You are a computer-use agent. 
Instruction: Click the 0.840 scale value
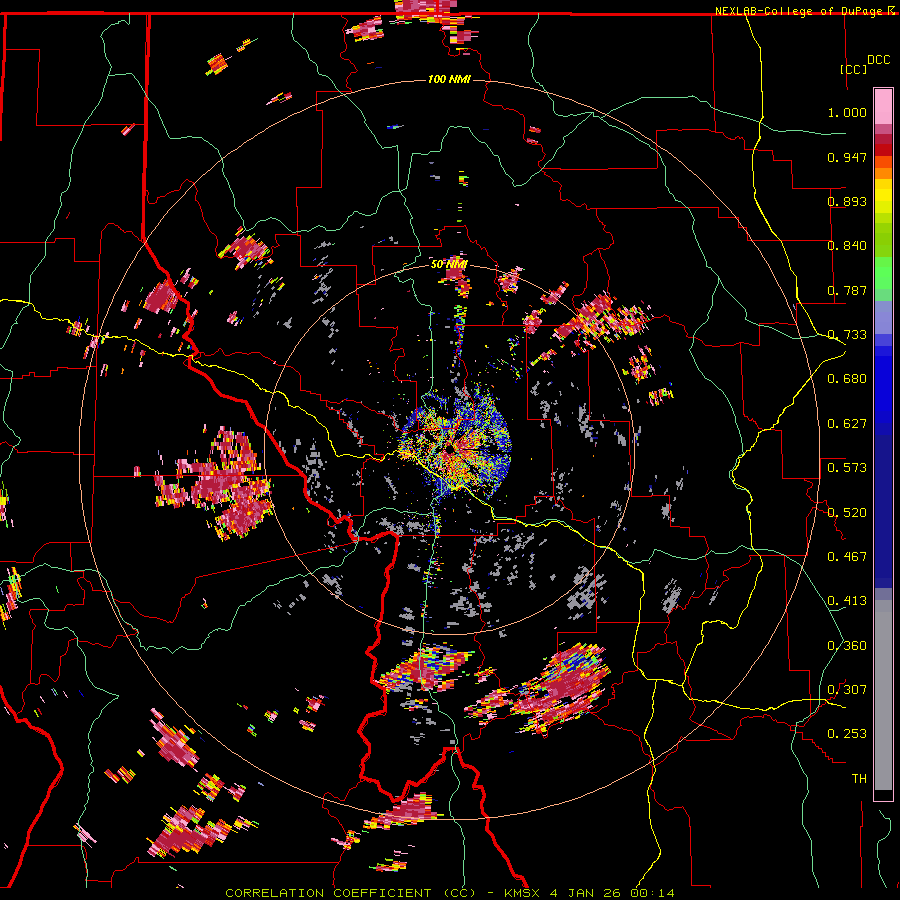pyautogui.click(x=847, y=246)
